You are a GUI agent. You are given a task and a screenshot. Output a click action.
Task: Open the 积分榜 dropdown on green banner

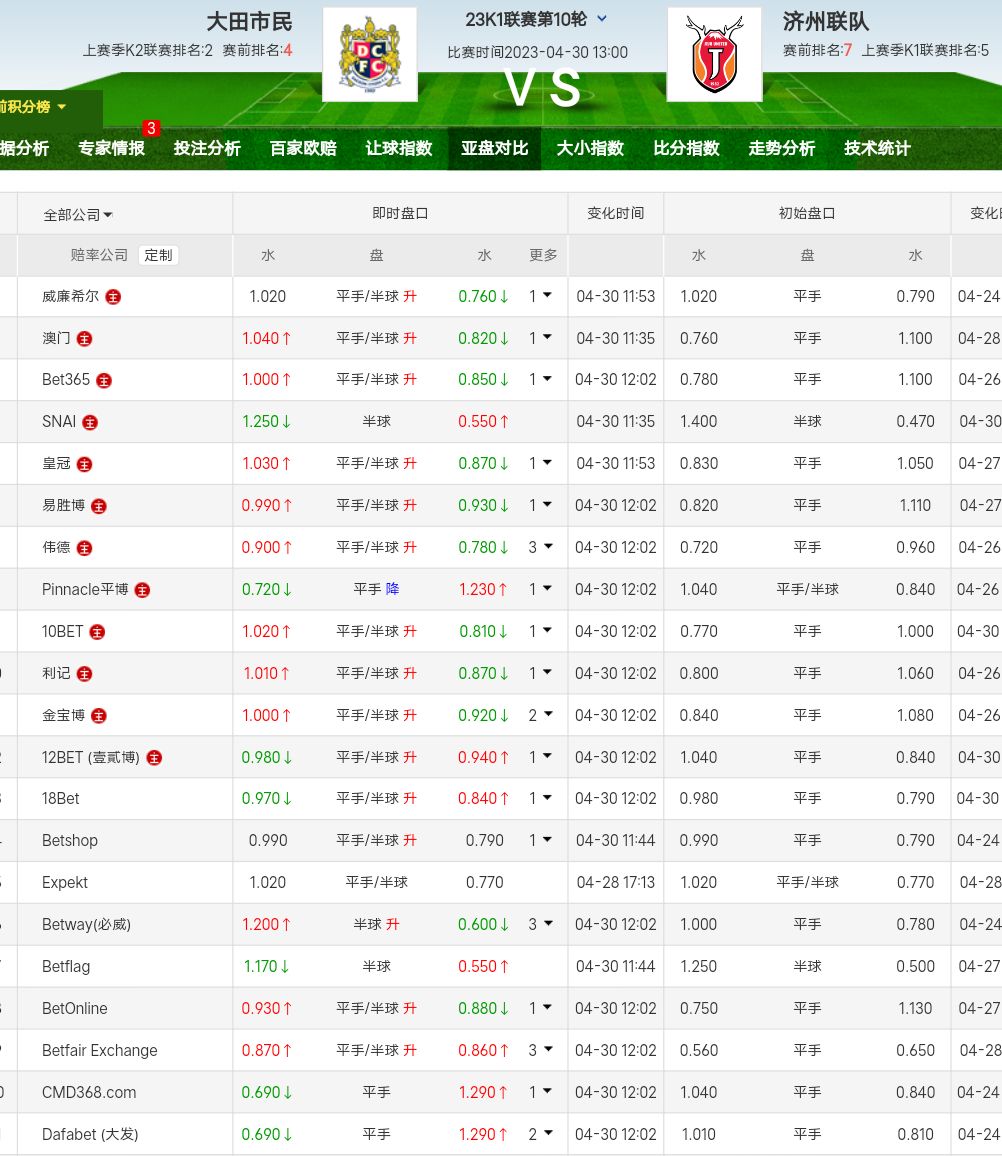coord(35,107)
